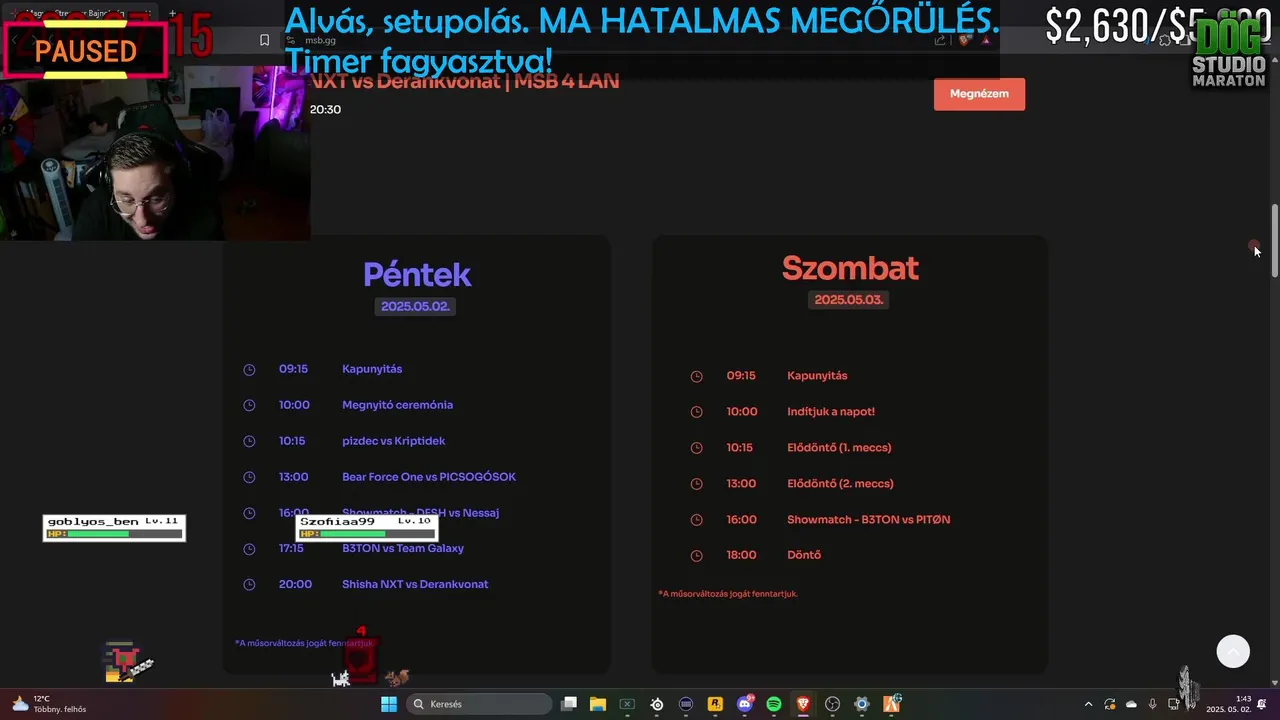
Task: Click the Megnyitó ceremónia entry
Action: pyautogui.click(x=397, y=405)
